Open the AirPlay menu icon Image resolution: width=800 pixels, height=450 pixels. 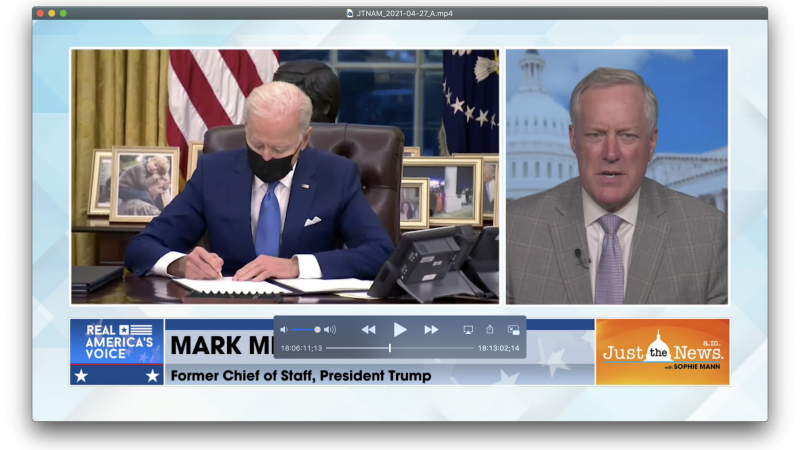(468, 330)
